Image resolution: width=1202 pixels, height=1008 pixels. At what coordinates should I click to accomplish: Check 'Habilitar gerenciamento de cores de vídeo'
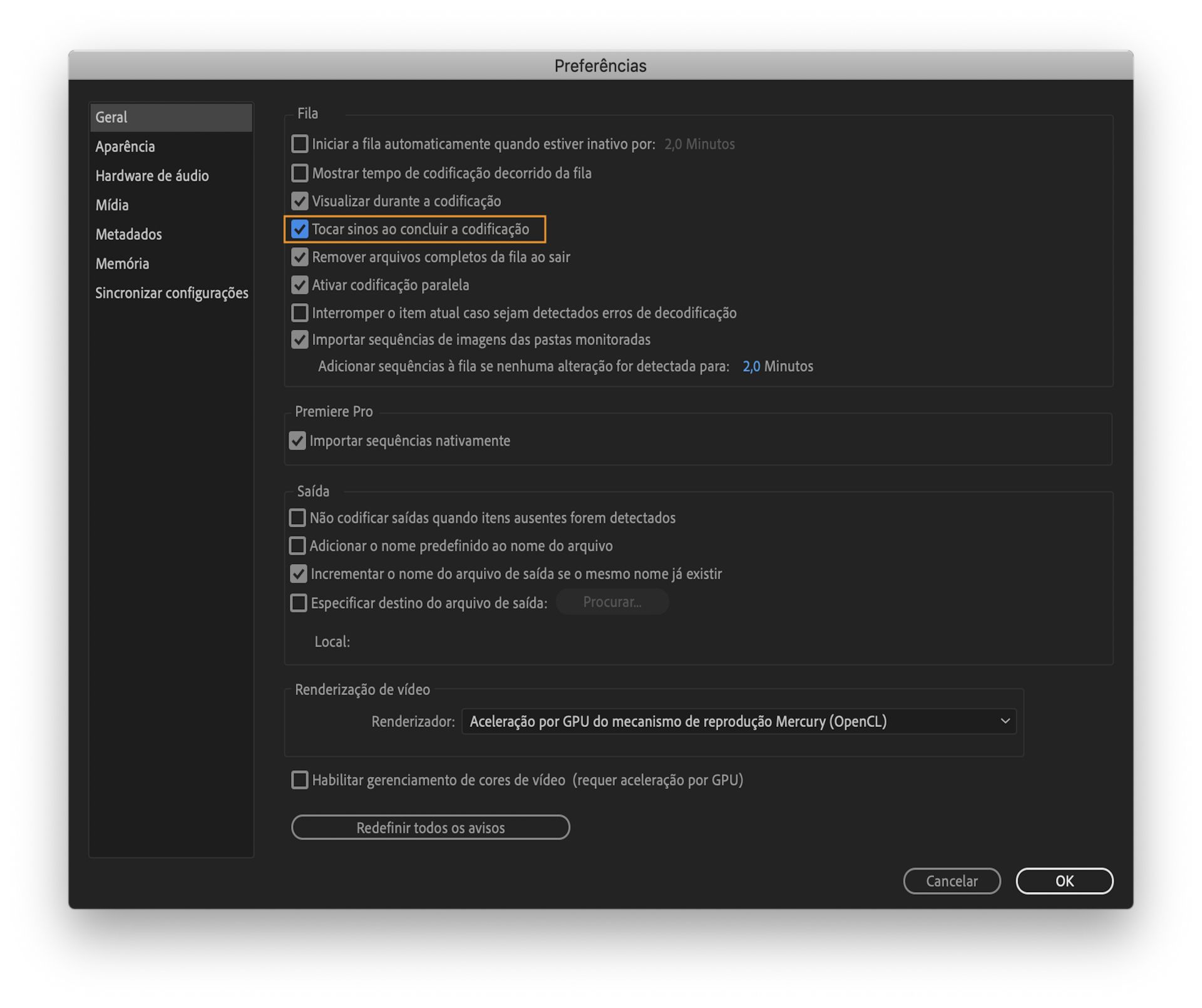[300, 780]
